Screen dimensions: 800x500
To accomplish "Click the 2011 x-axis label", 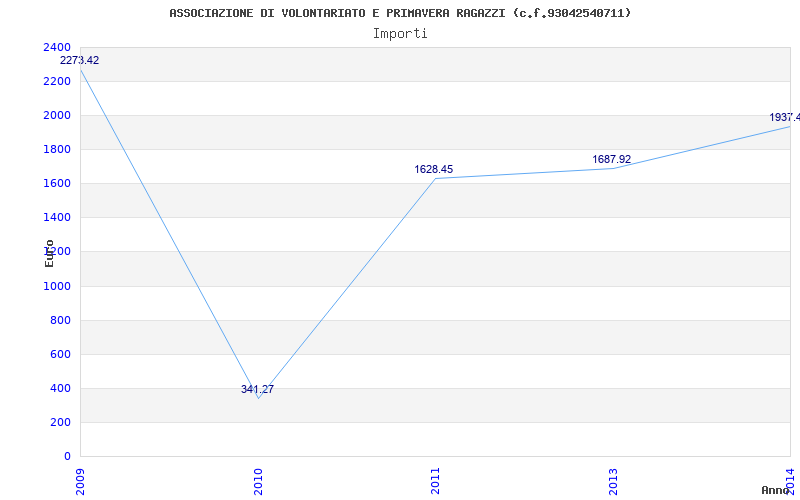I will pos(435,482).
